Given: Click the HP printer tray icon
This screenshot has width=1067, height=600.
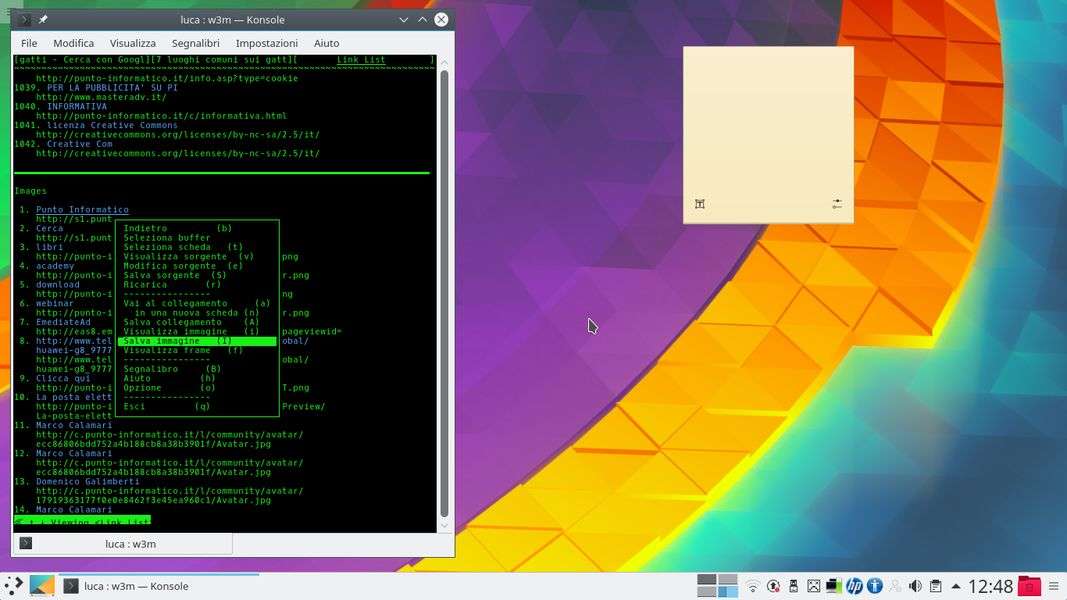Looking at the screenshot, I should tap(854, 586).
